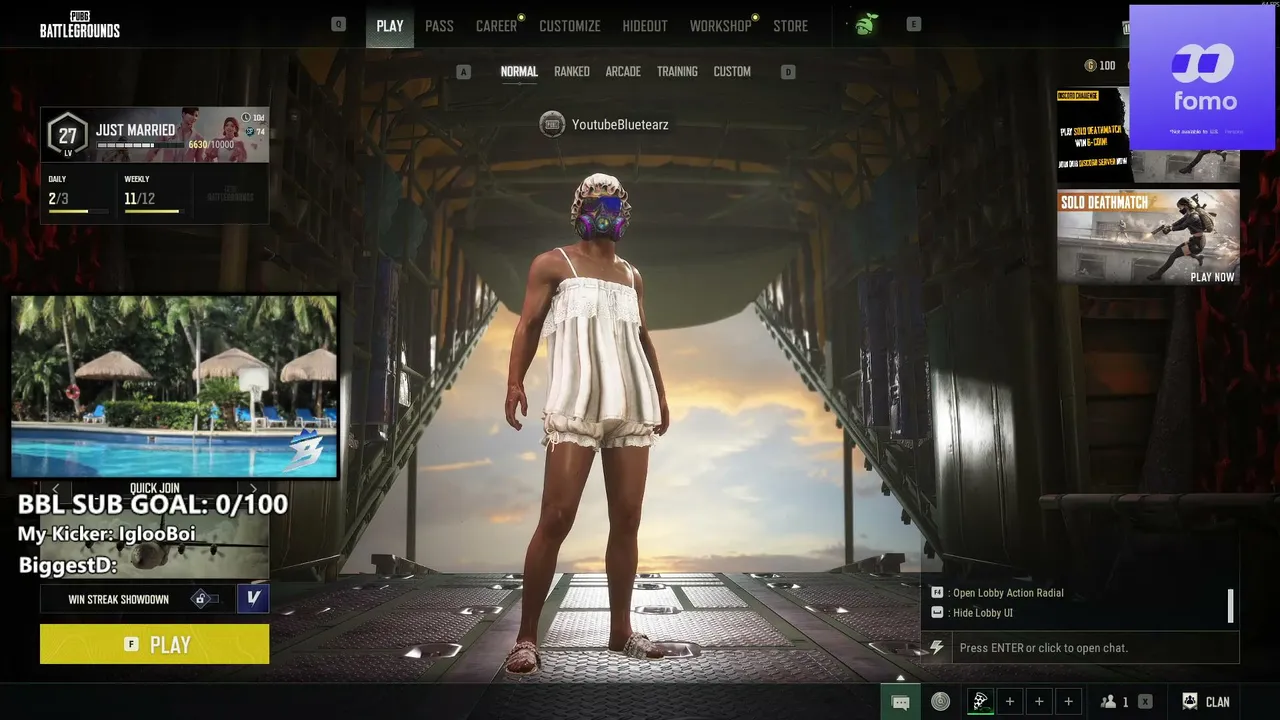Click the chat box scrollbar
Image resolution: width=1280 pixels, height=720 pixels.
[x=1230, y=605]
